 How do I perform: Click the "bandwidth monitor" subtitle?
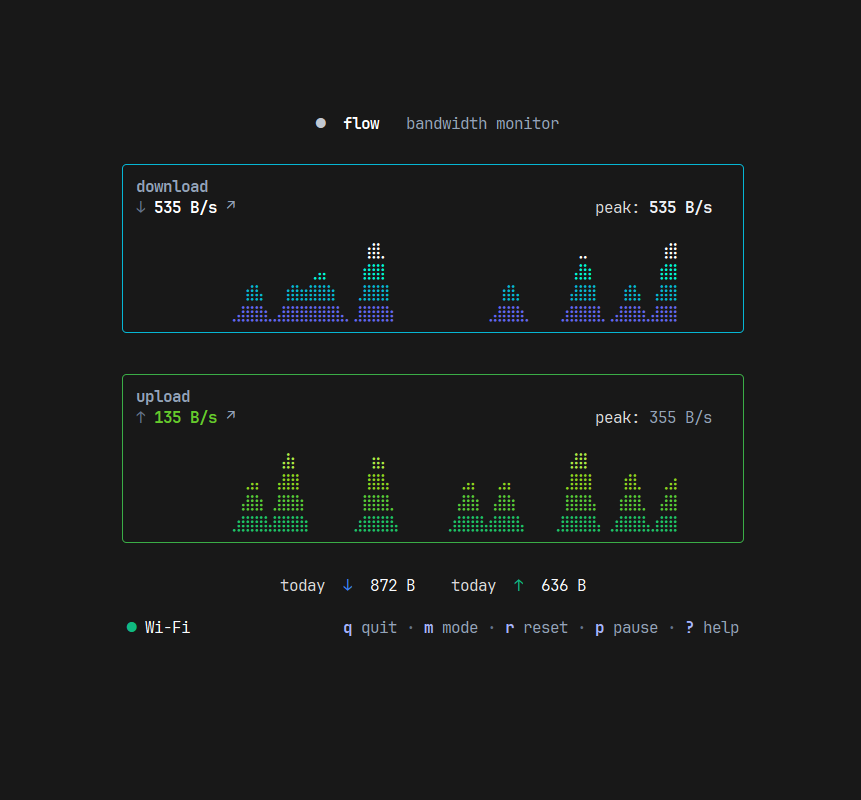(483, 124)
